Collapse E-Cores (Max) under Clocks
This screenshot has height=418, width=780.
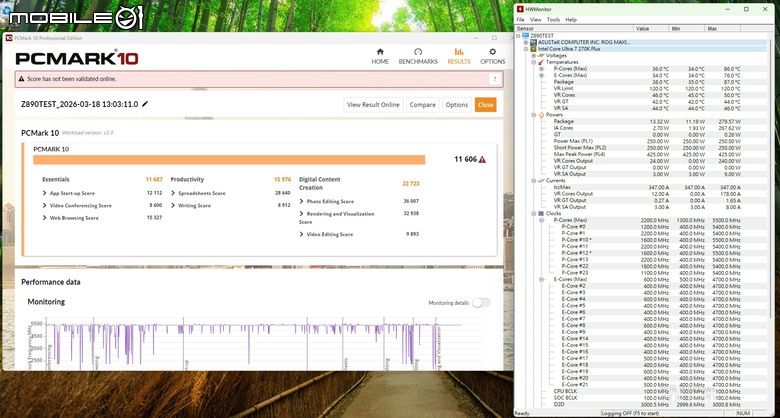click(542, 280)
